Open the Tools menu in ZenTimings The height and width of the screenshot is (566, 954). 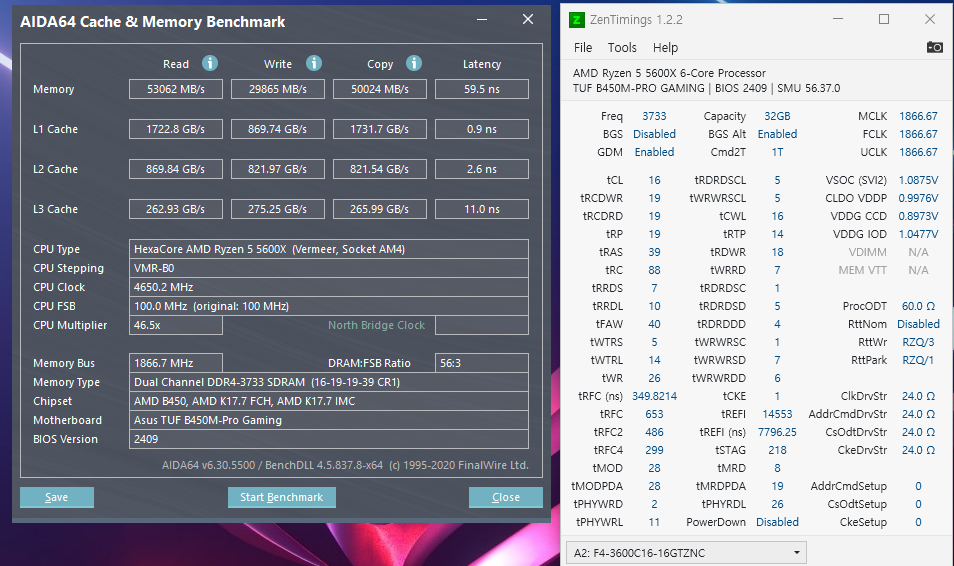click(x=622, y=47)
